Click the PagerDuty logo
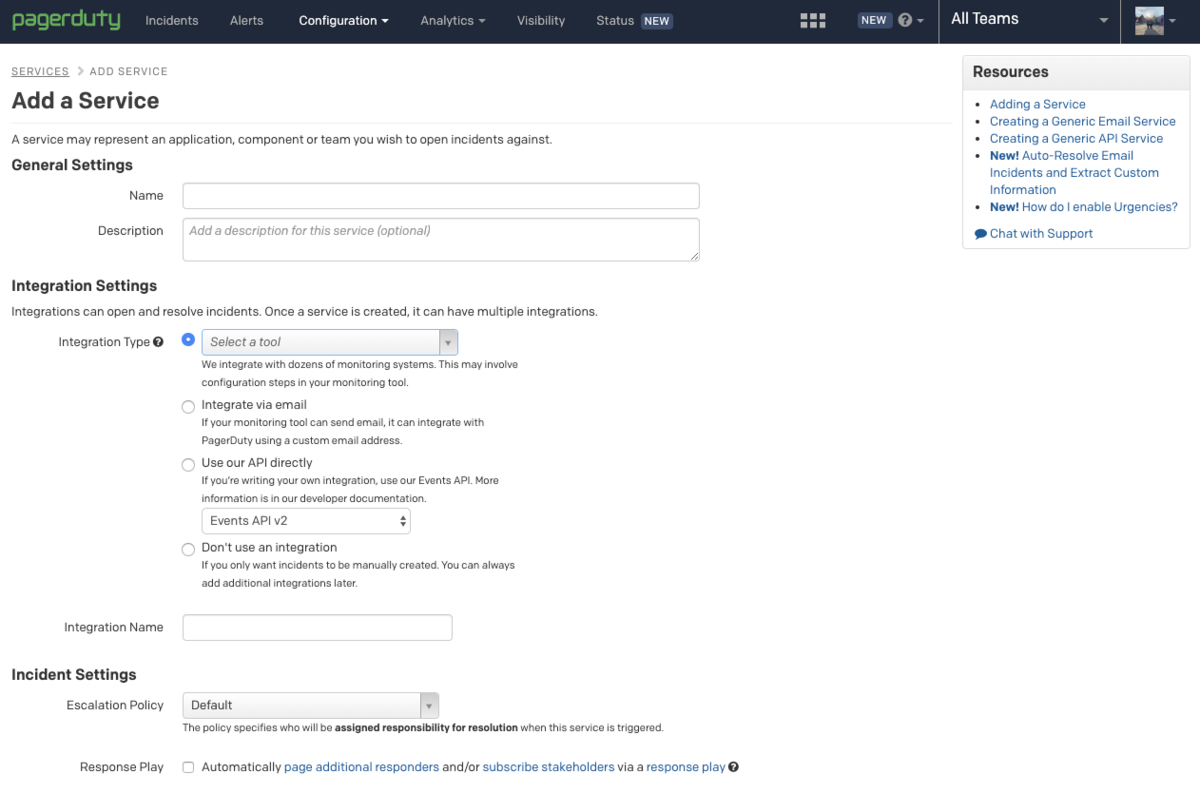Viewport: 1200px width, 793px height. [66, 20]
